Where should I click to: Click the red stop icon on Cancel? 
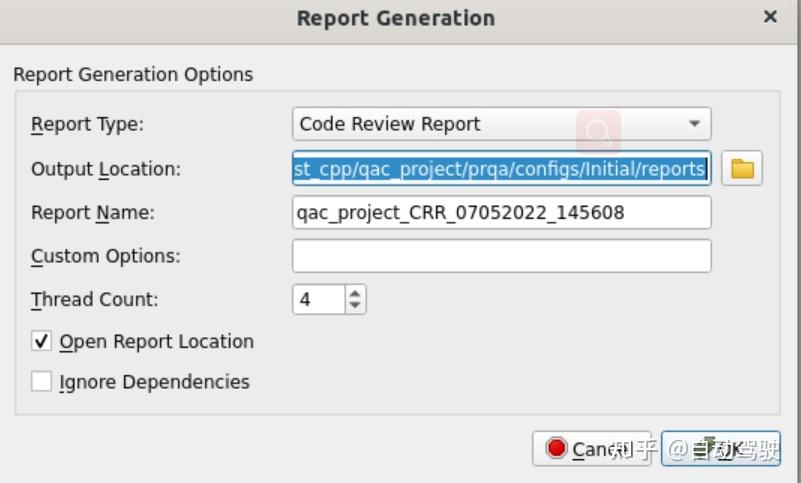click(556, 449)
